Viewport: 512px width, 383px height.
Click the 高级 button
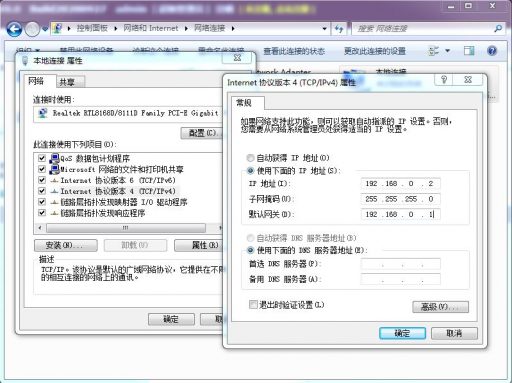coord(440,307)
